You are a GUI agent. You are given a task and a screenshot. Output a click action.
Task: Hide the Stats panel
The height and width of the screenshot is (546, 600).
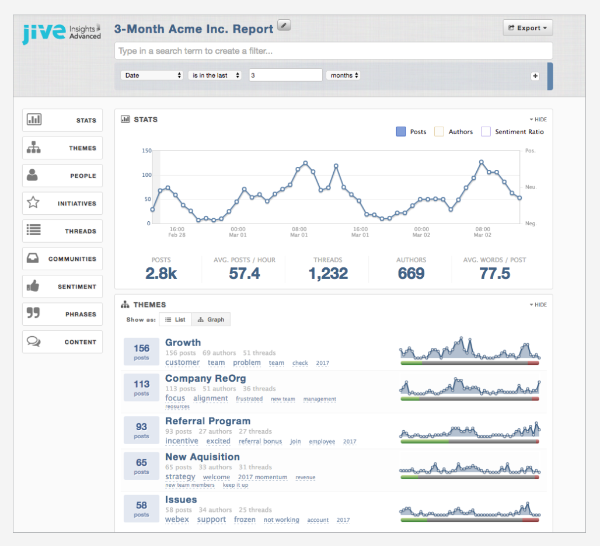pyautogui.click(x=538, y=119)
